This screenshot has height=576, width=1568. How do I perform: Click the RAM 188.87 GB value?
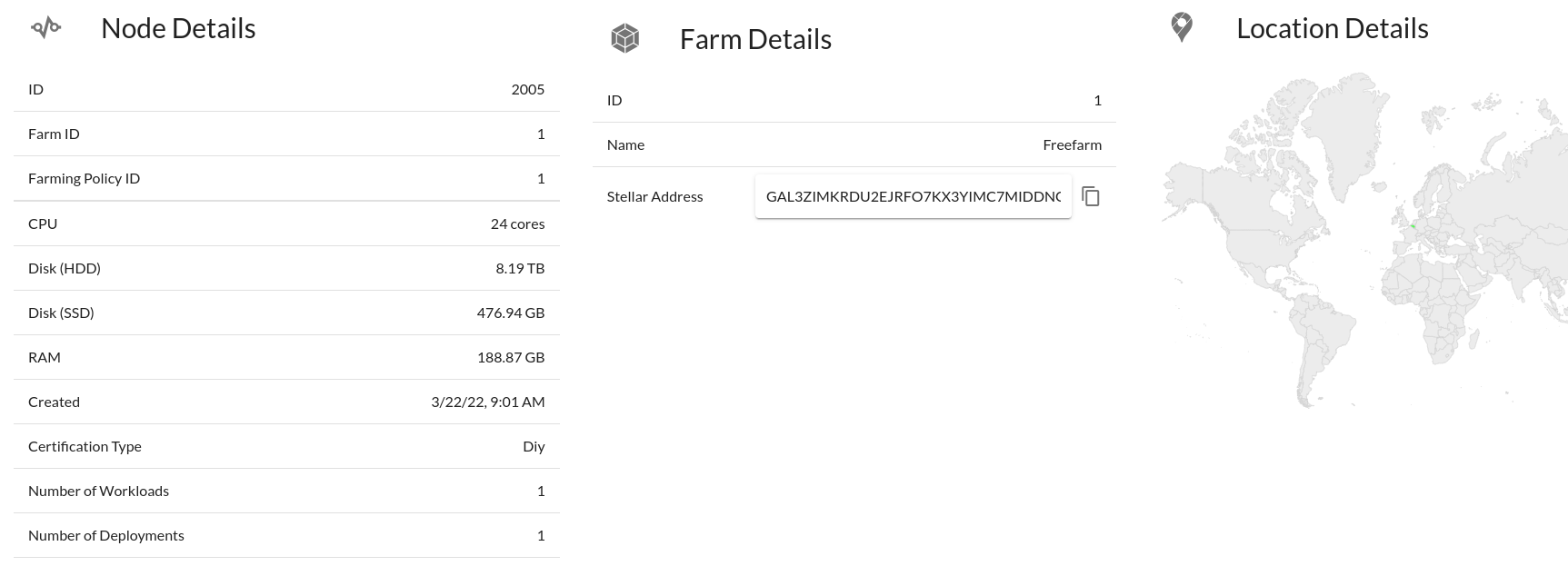tap(511, 357)
